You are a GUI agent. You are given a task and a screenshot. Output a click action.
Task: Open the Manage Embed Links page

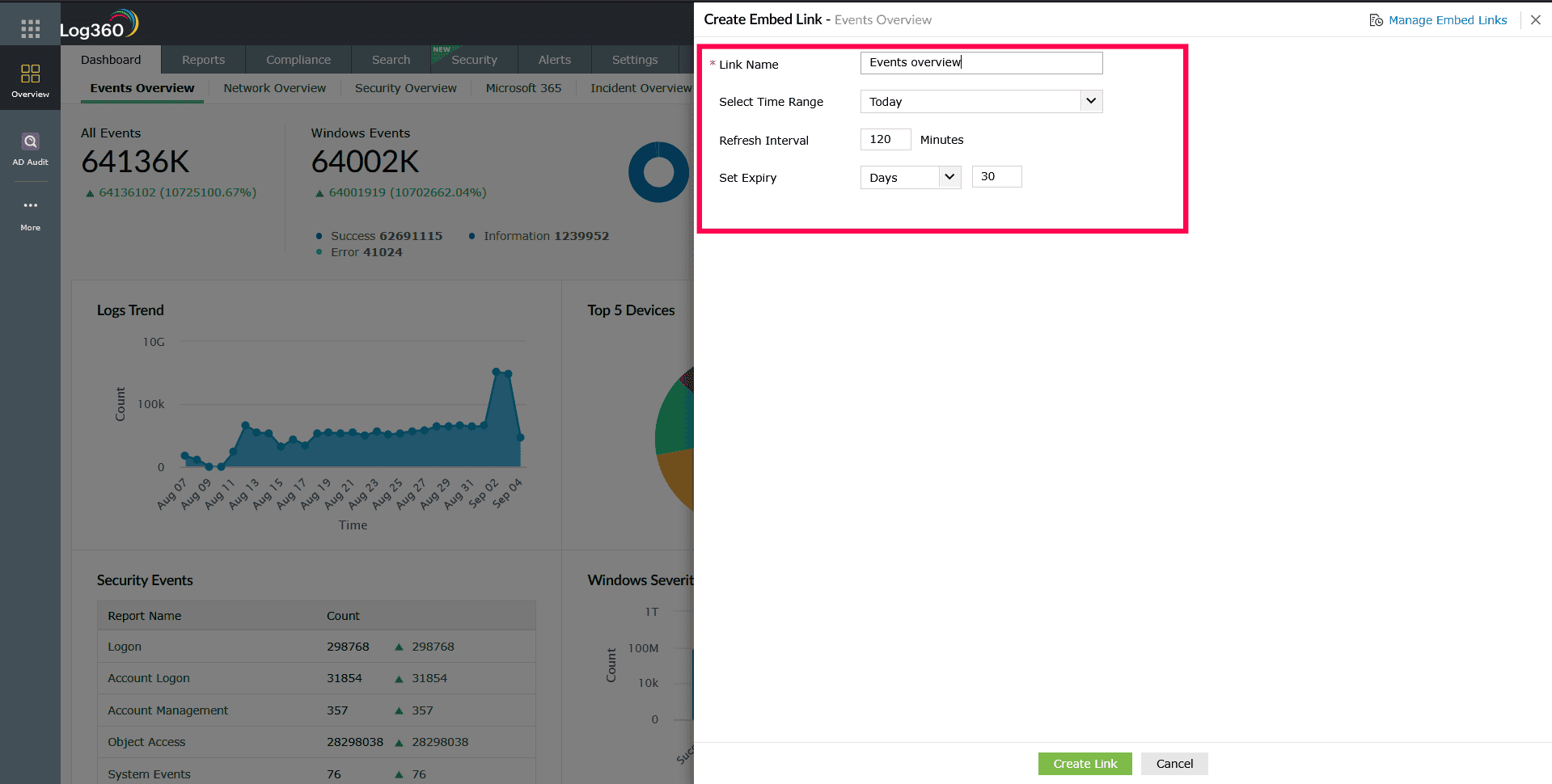(1447, 19)
